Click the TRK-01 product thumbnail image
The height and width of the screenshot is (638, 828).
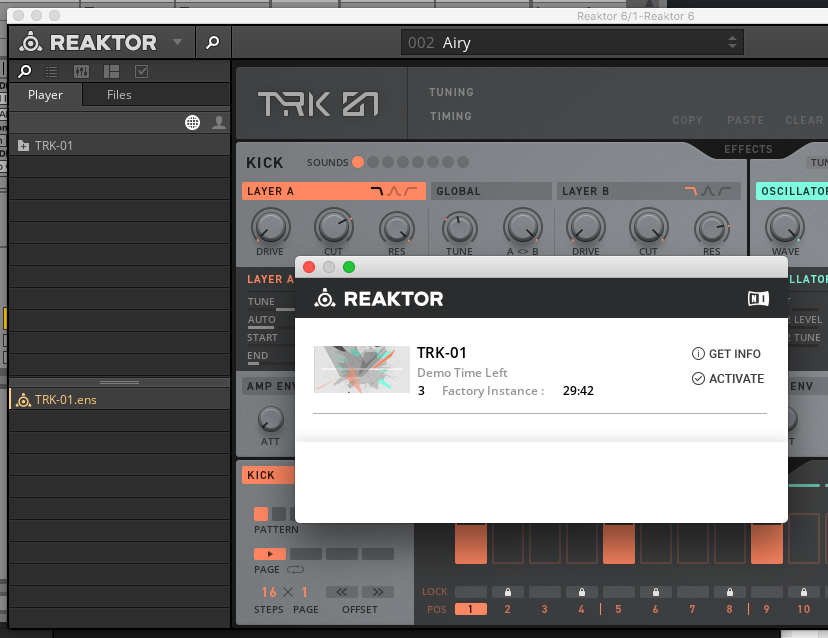[362, 370]
